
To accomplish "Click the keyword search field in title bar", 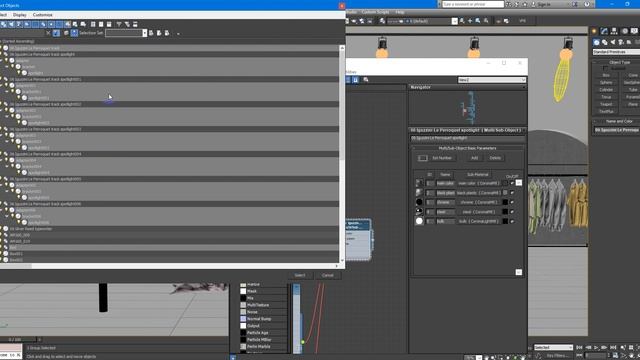I will (473, 4).
